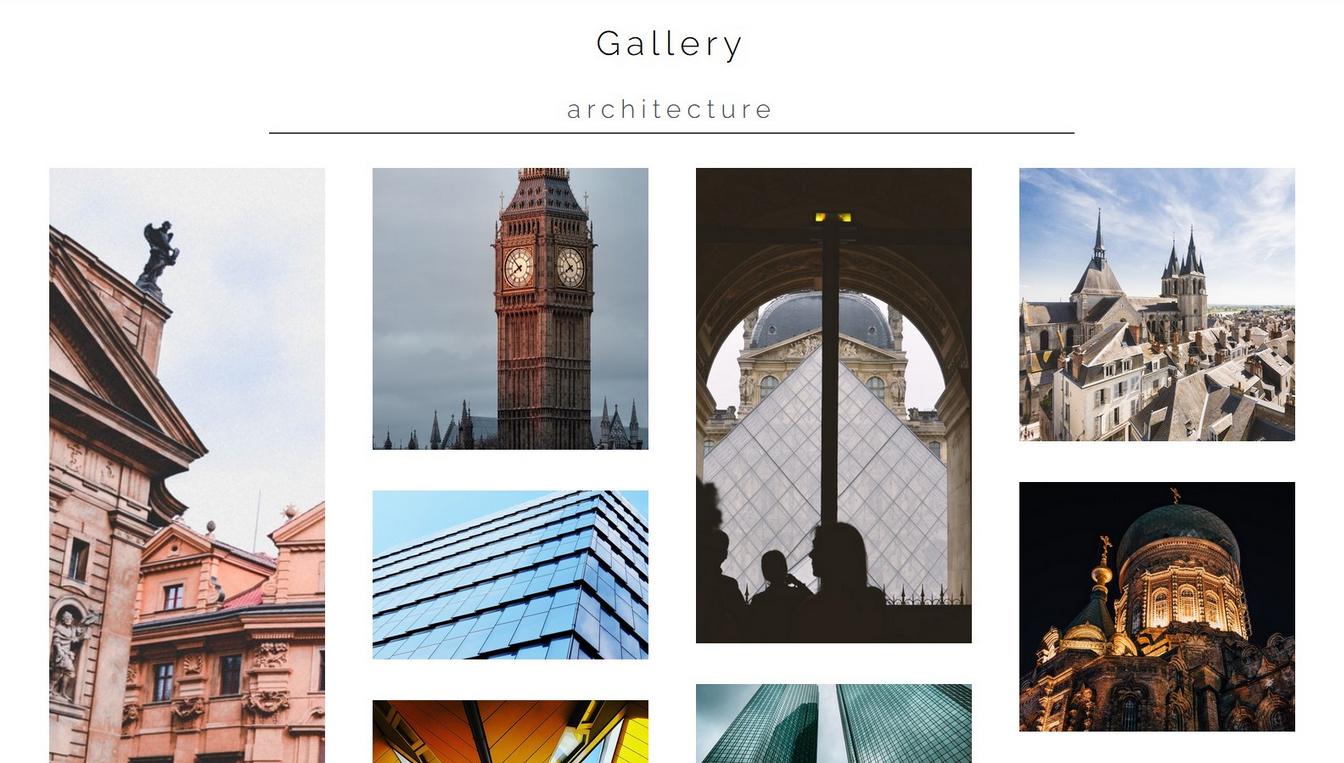Click the Gallery page heading
The height and width of the screenshot is (763, 1344).
tap(670, 44)
